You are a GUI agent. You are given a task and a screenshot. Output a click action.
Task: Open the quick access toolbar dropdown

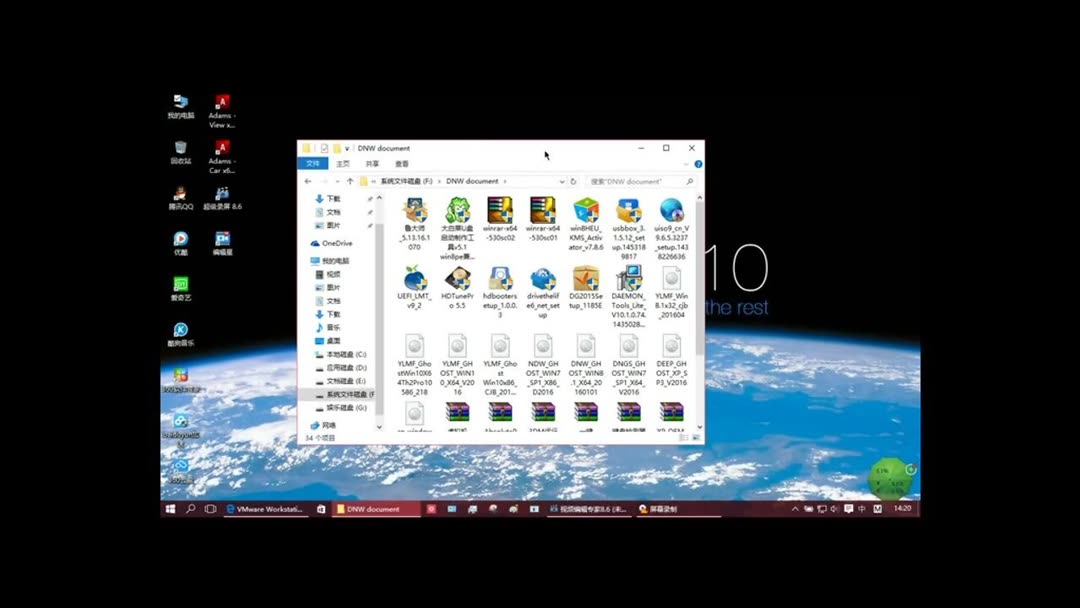[x=347, y=148]
